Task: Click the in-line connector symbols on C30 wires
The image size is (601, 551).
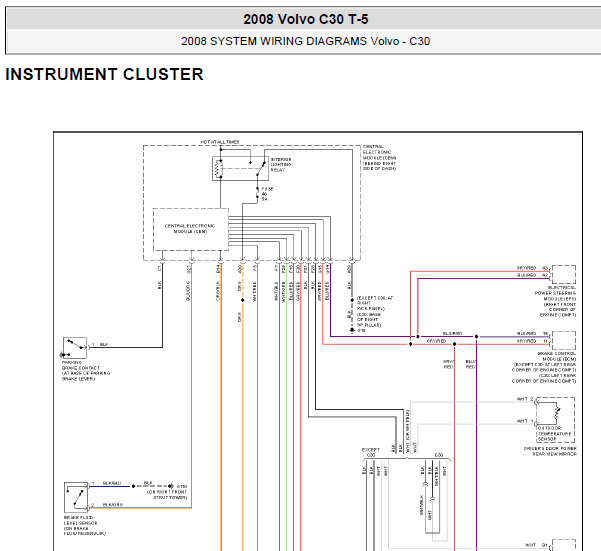Action: point(429,492)
